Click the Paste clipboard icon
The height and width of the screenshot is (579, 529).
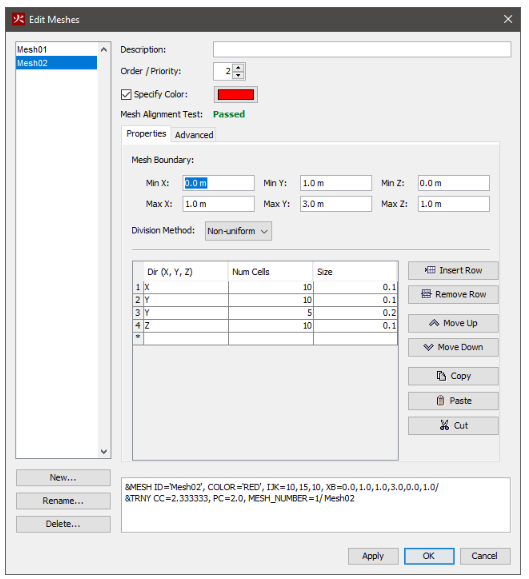tap(440, 401)
